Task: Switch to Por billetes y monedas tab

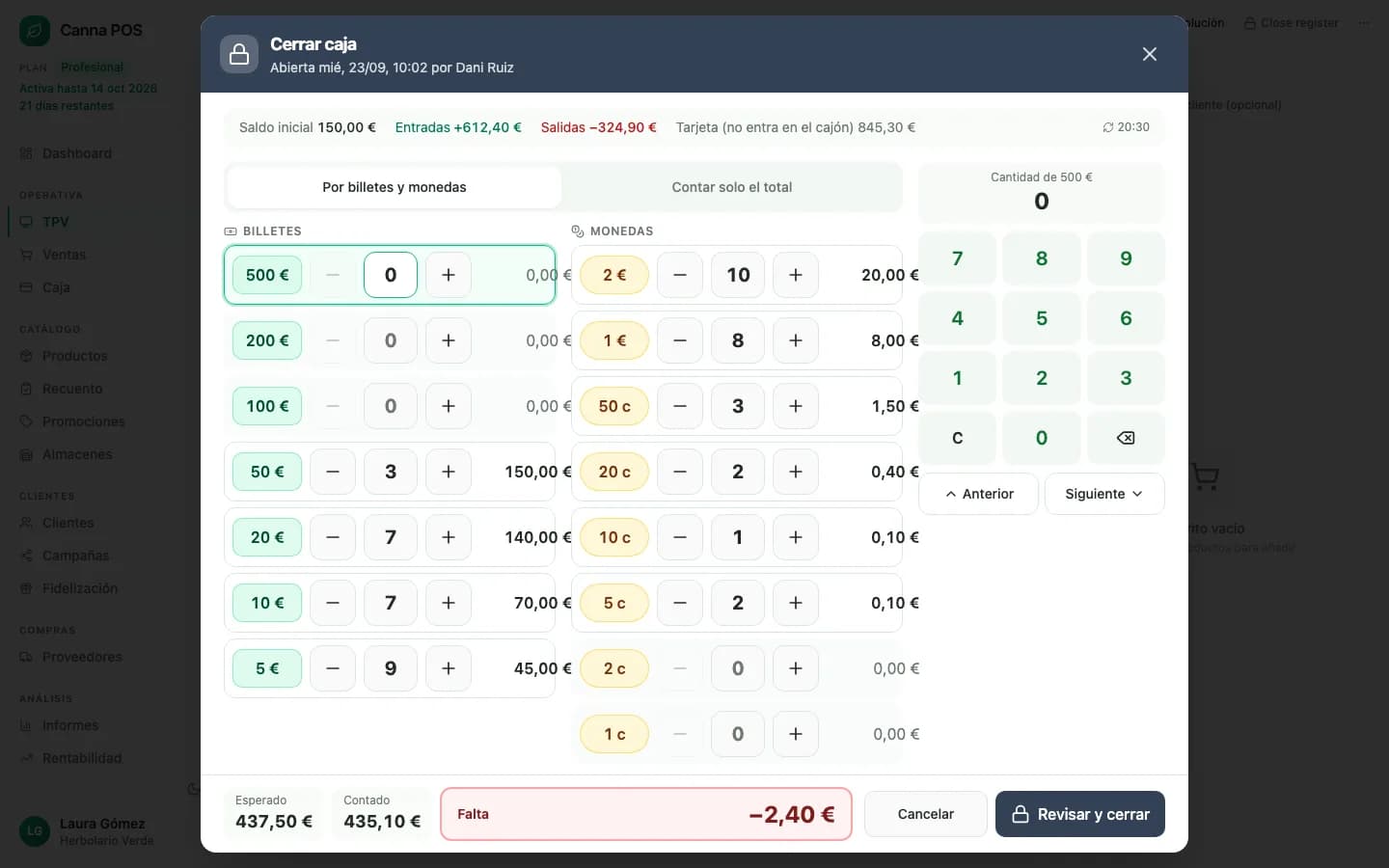Action: 395,187
